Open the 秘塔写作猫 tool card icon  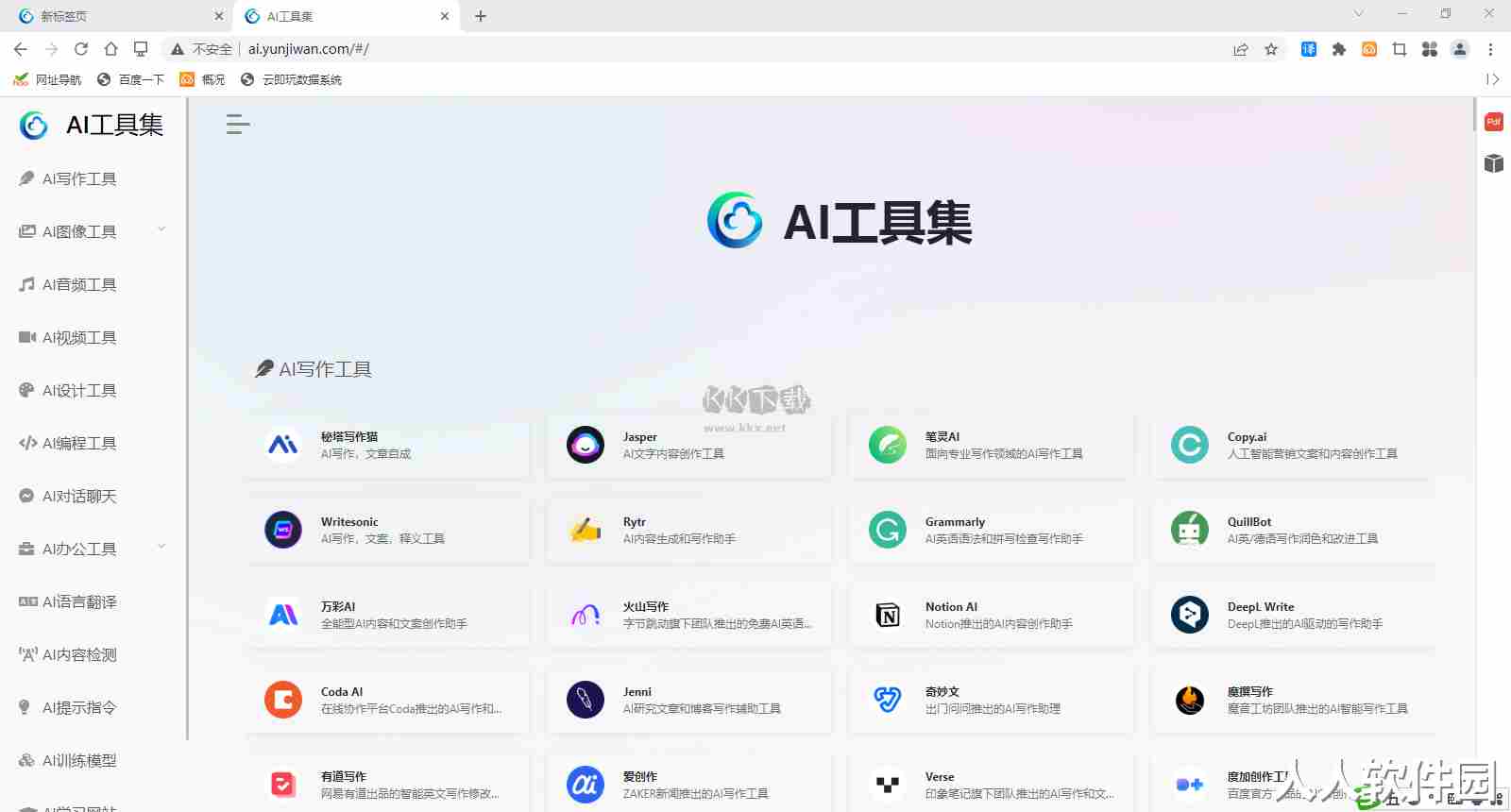tap(283, 445)
